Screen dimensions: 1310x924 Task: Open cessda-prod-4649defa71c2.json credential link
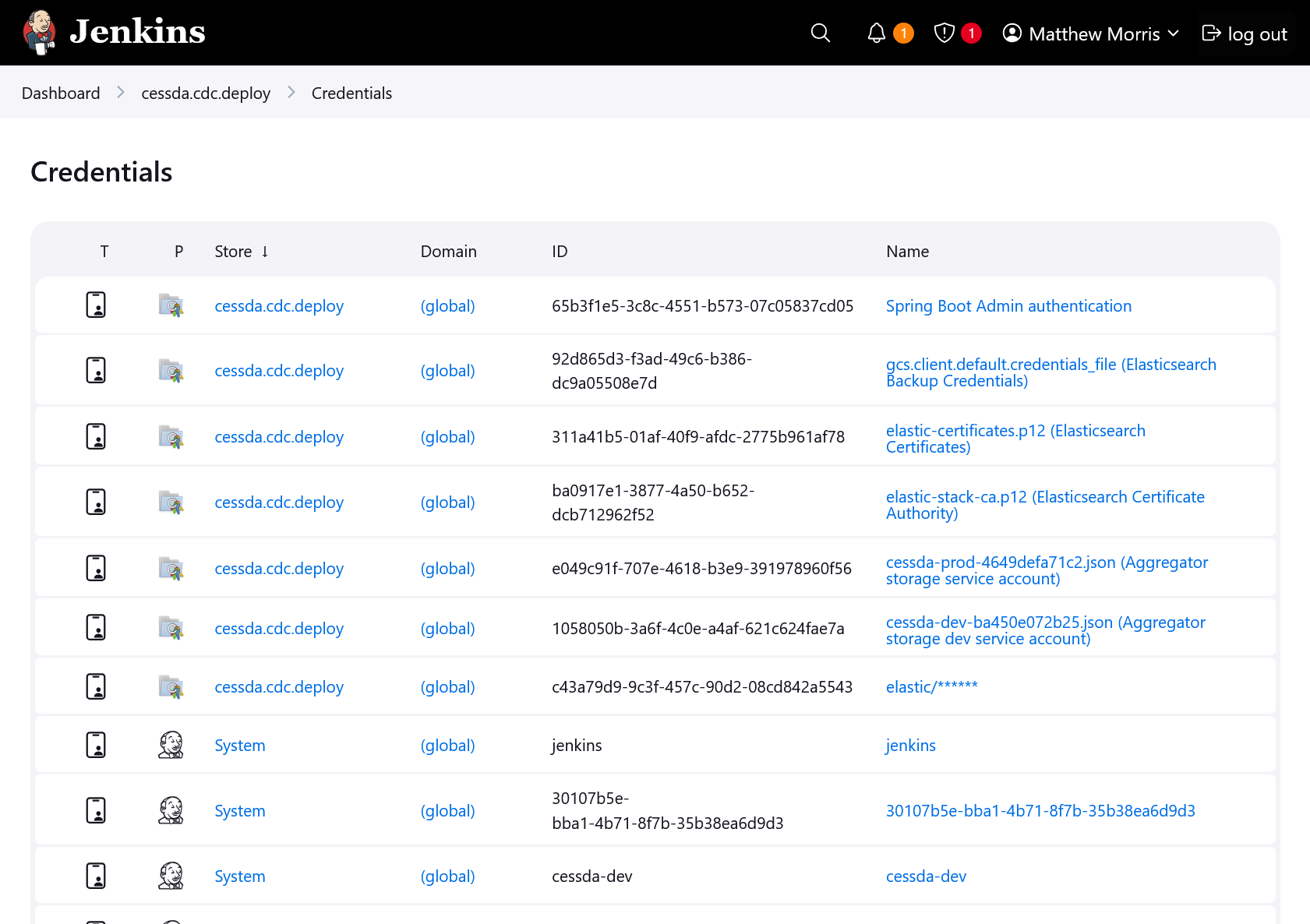[1047, 570]
